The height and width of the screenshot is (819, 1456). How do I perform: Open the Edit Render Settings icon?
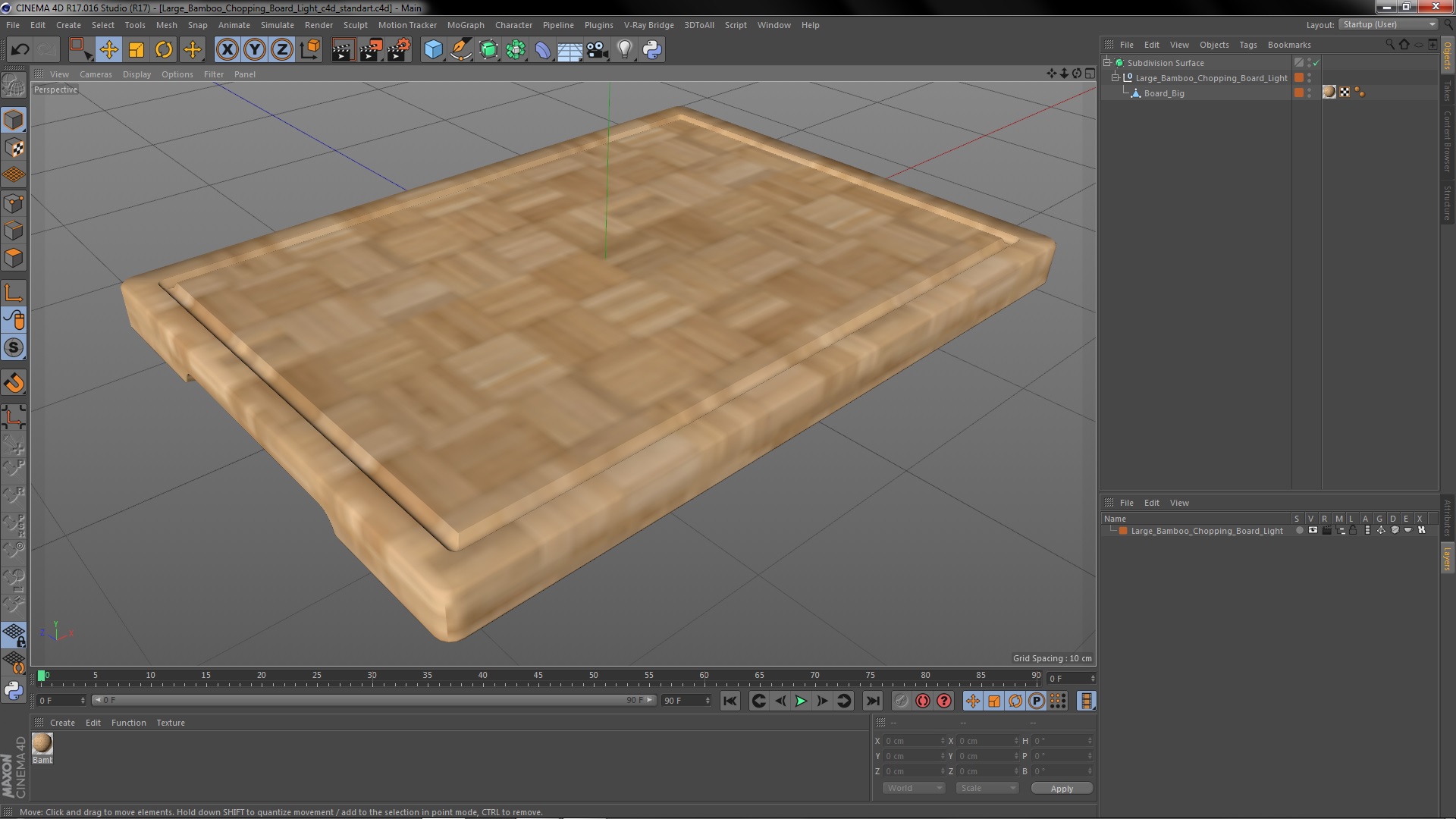point(398,50)
